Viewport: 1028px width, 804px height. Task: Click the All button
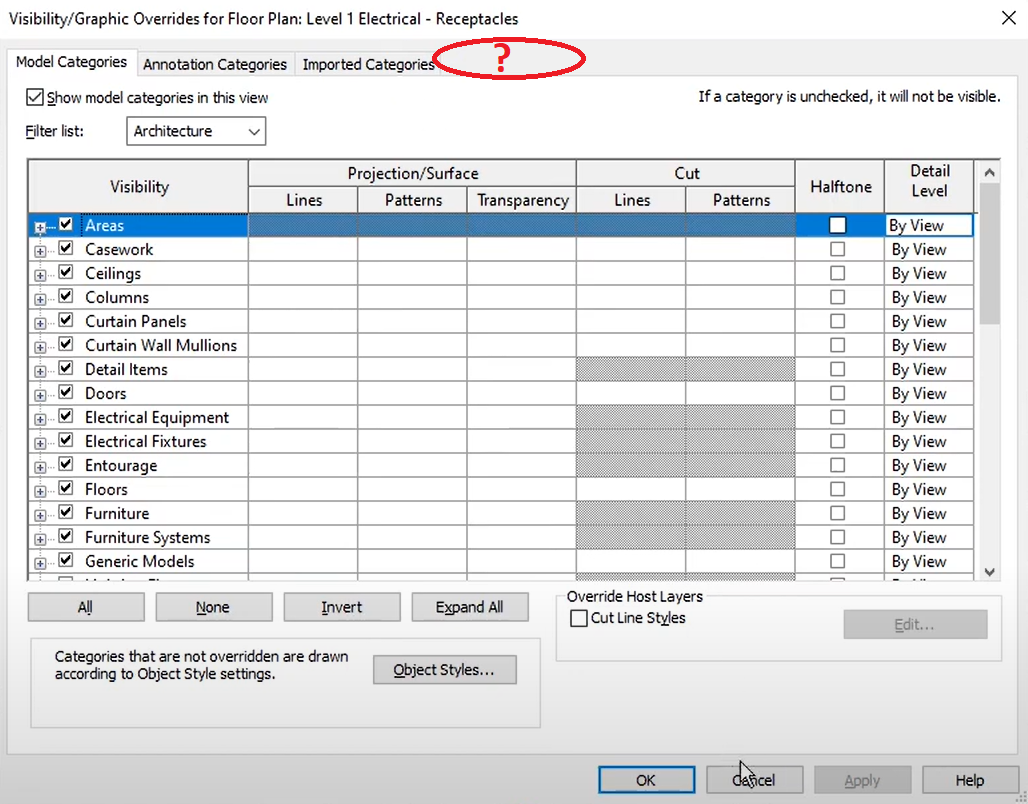(86, 607)
